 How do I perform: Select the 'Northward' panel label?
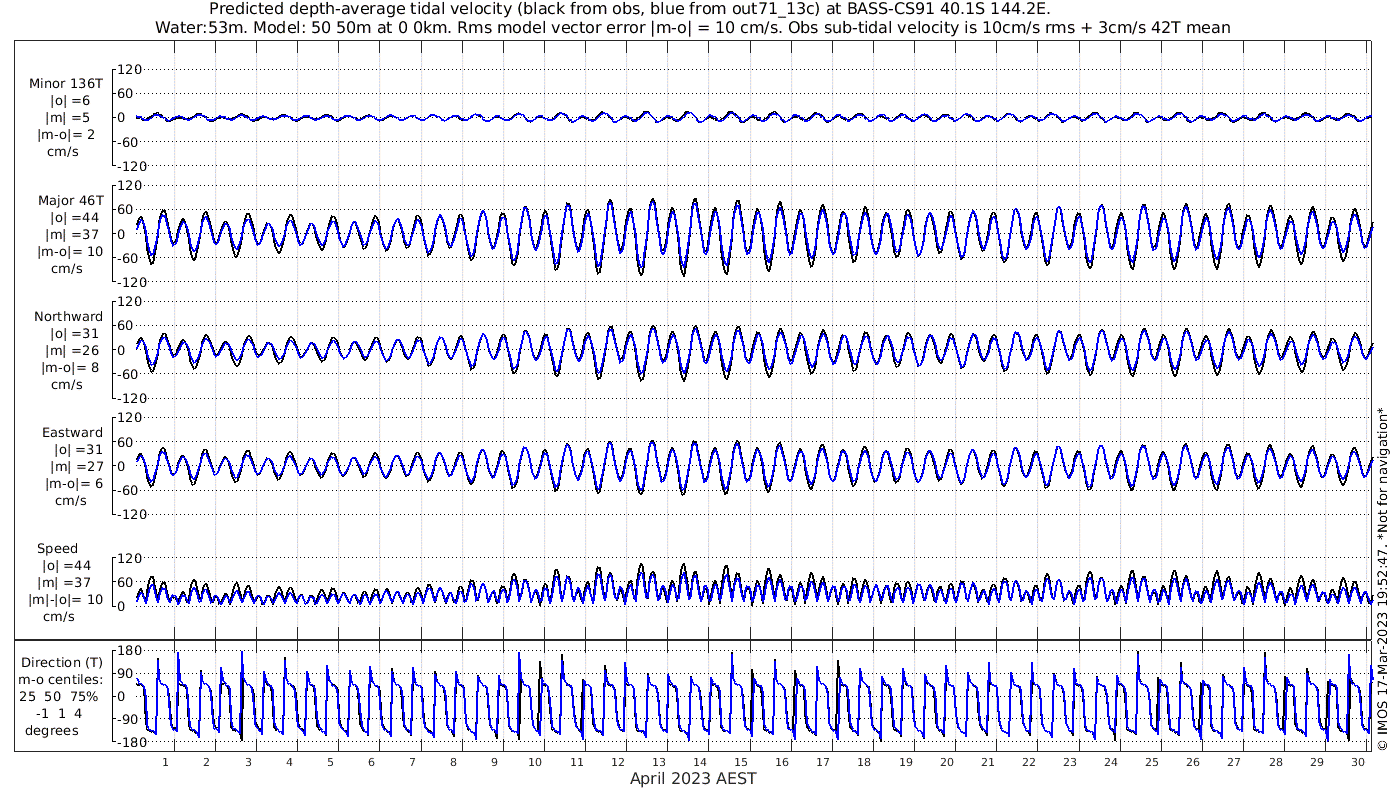click(x=68, y=317)
